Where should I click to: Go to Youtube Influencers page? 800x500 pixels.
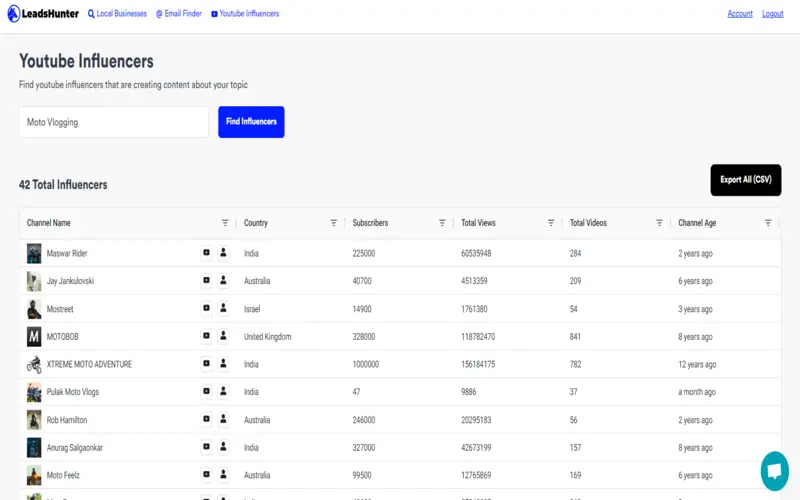(245, 14)
